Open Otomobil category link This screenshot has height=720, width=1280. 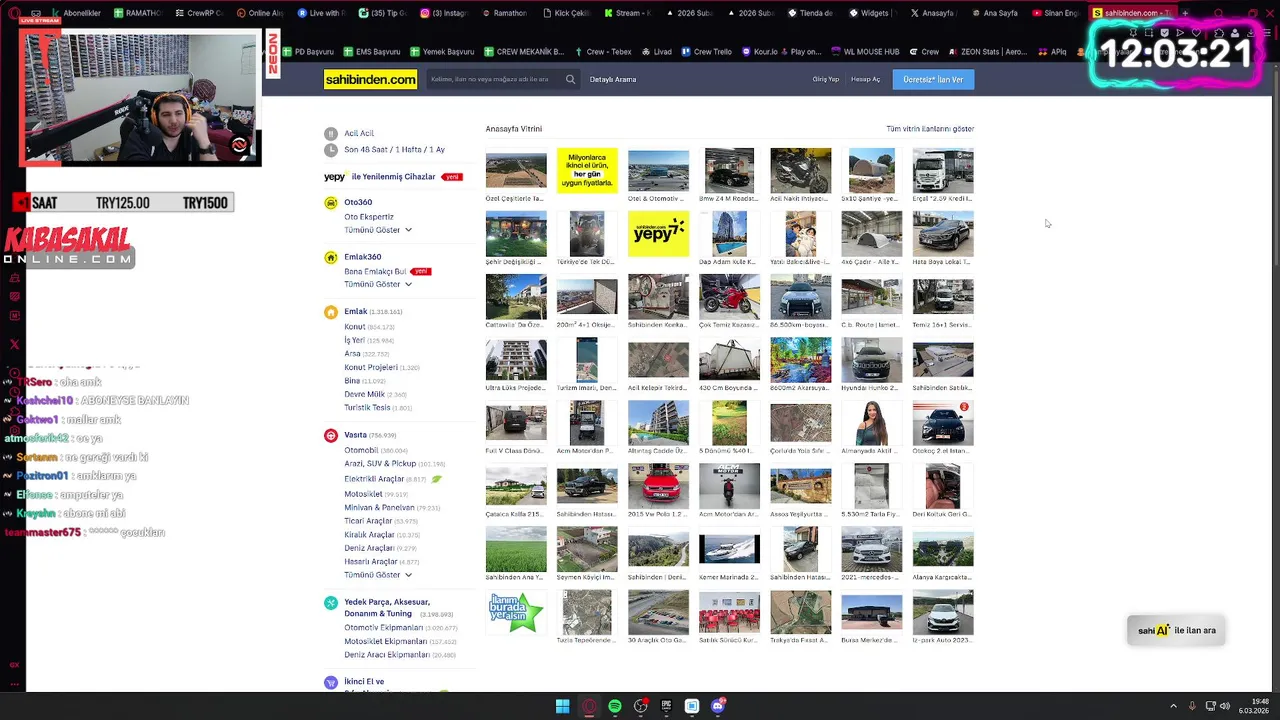[361, 450]
